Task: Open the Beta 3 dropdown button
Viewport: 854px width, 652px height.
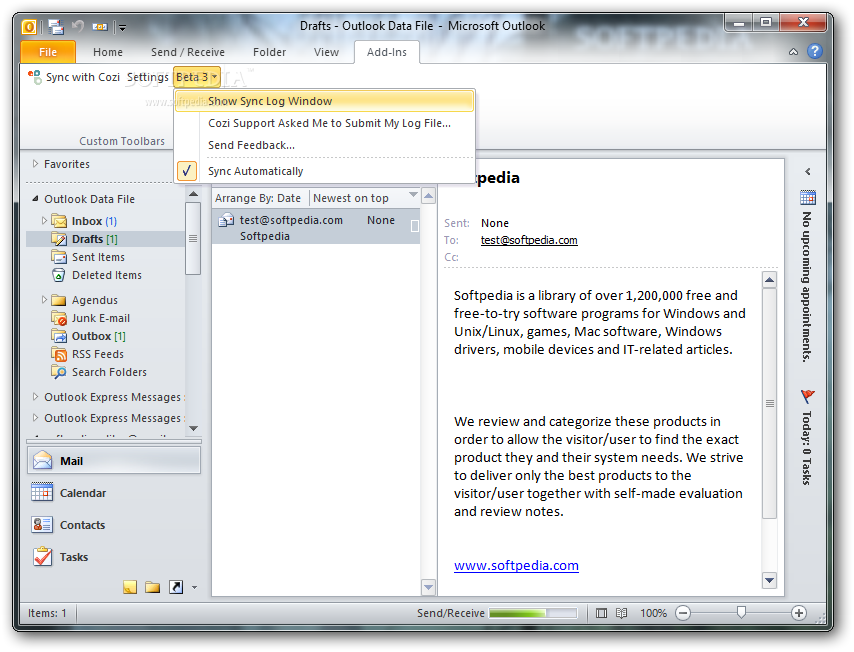Action: 197,77
